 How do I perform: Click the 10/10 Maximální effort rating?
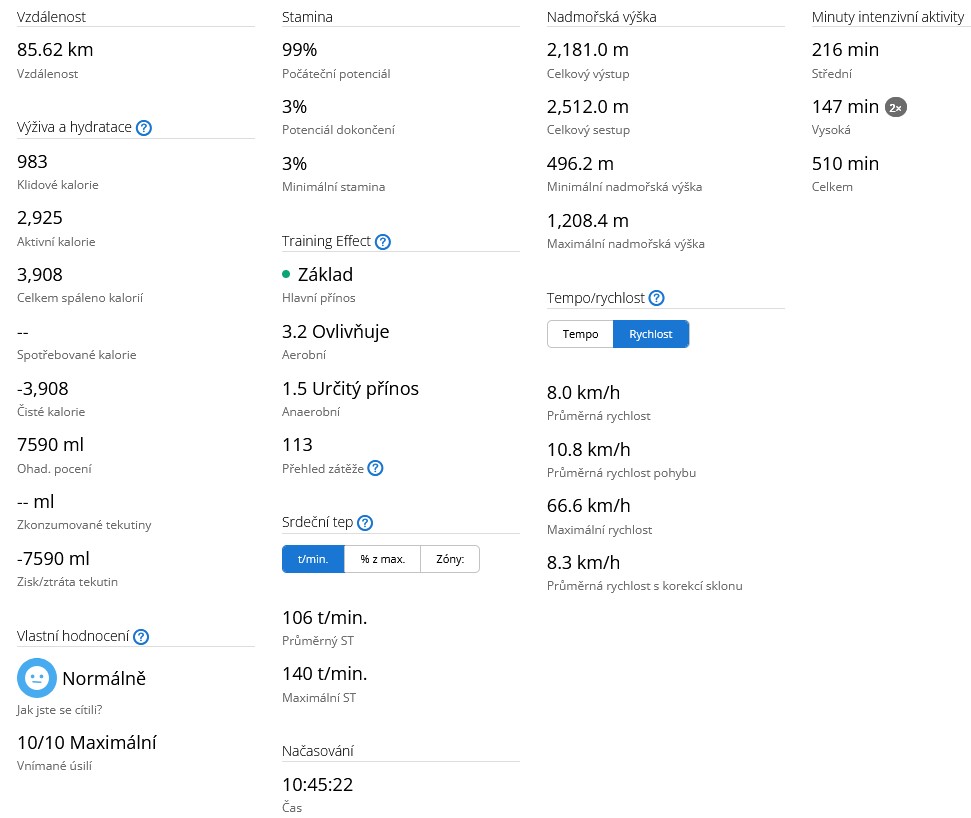(87, 742)
